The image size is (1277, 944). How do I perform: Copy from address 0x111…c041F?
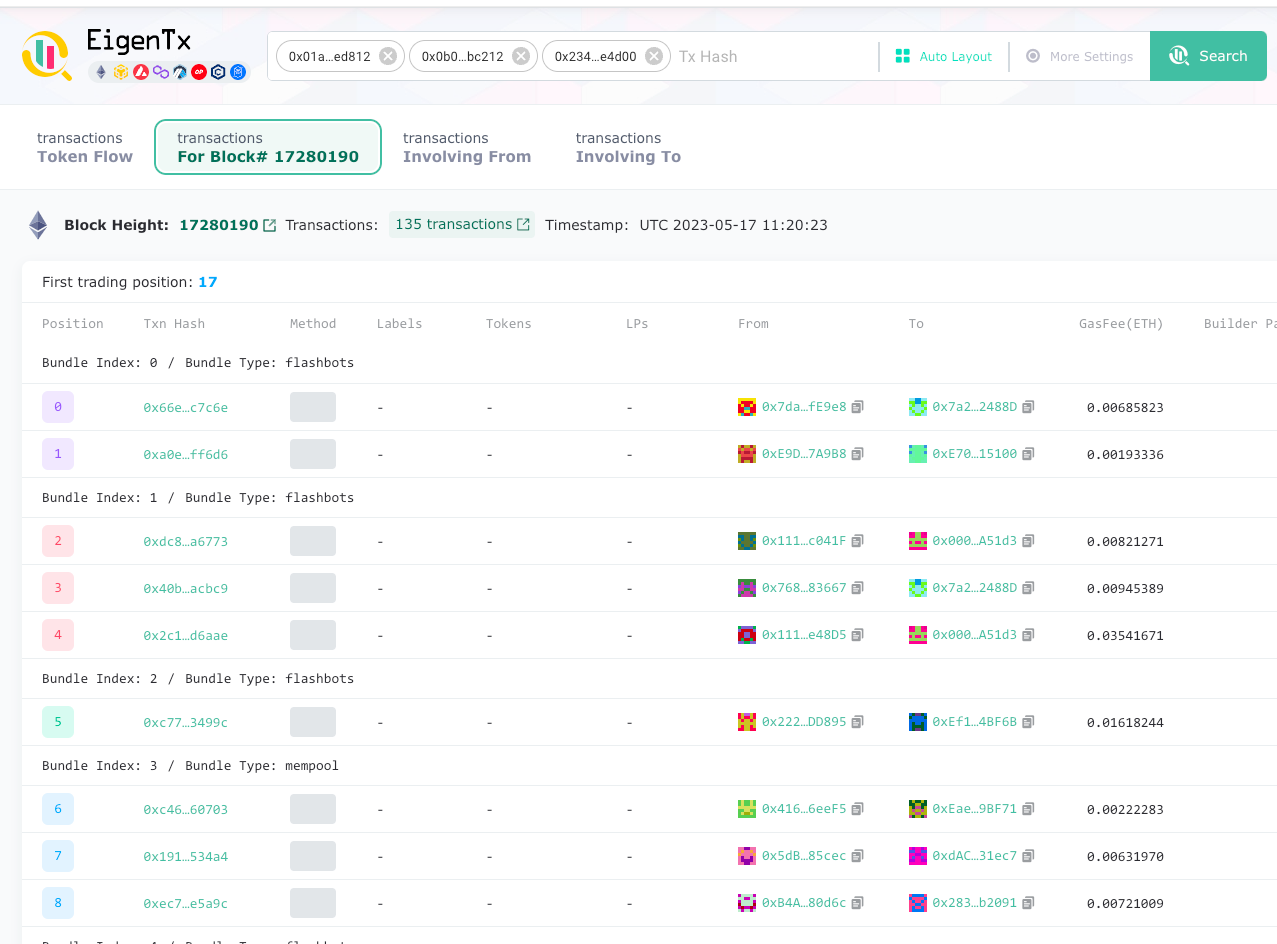click(858, 541)
